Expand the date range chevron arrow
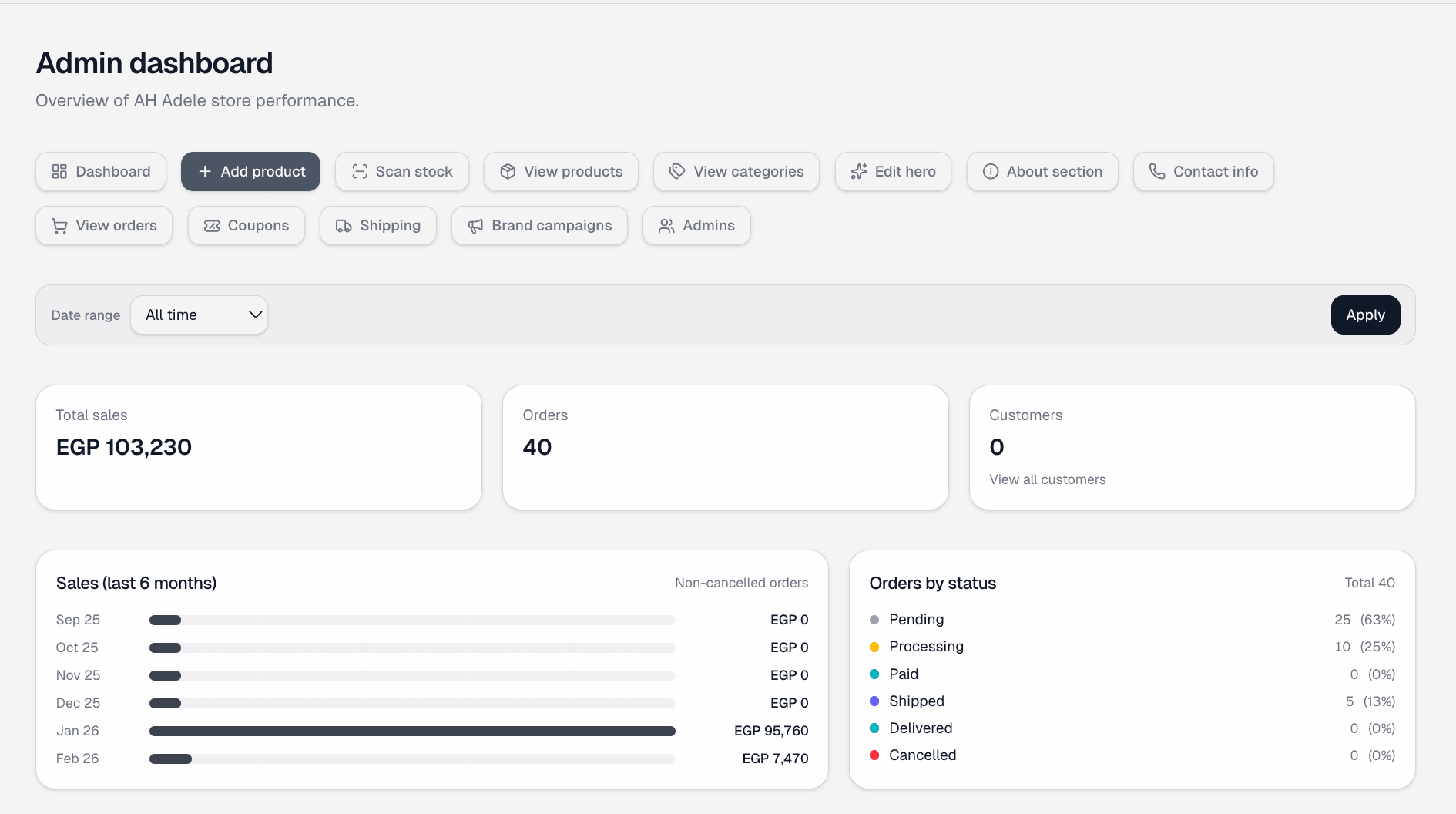Image resolution: width=1456 pixels, height=814 pixels. (254, 314)
